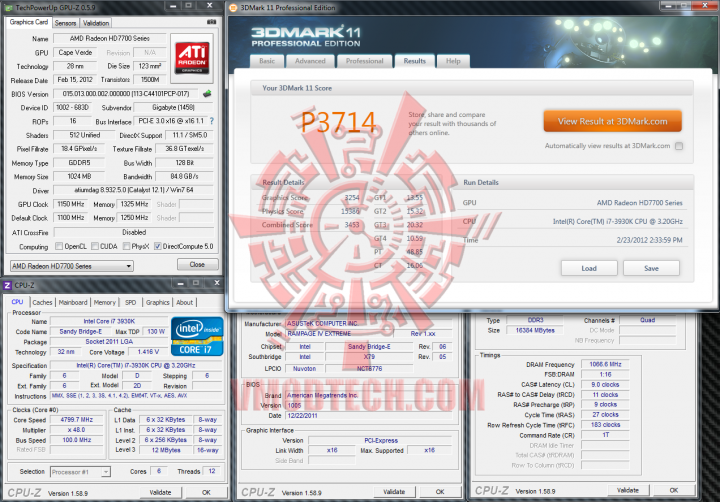
Task: Toggle the PhysX checkbox in GPU-Z
Action: coord(126,246)
